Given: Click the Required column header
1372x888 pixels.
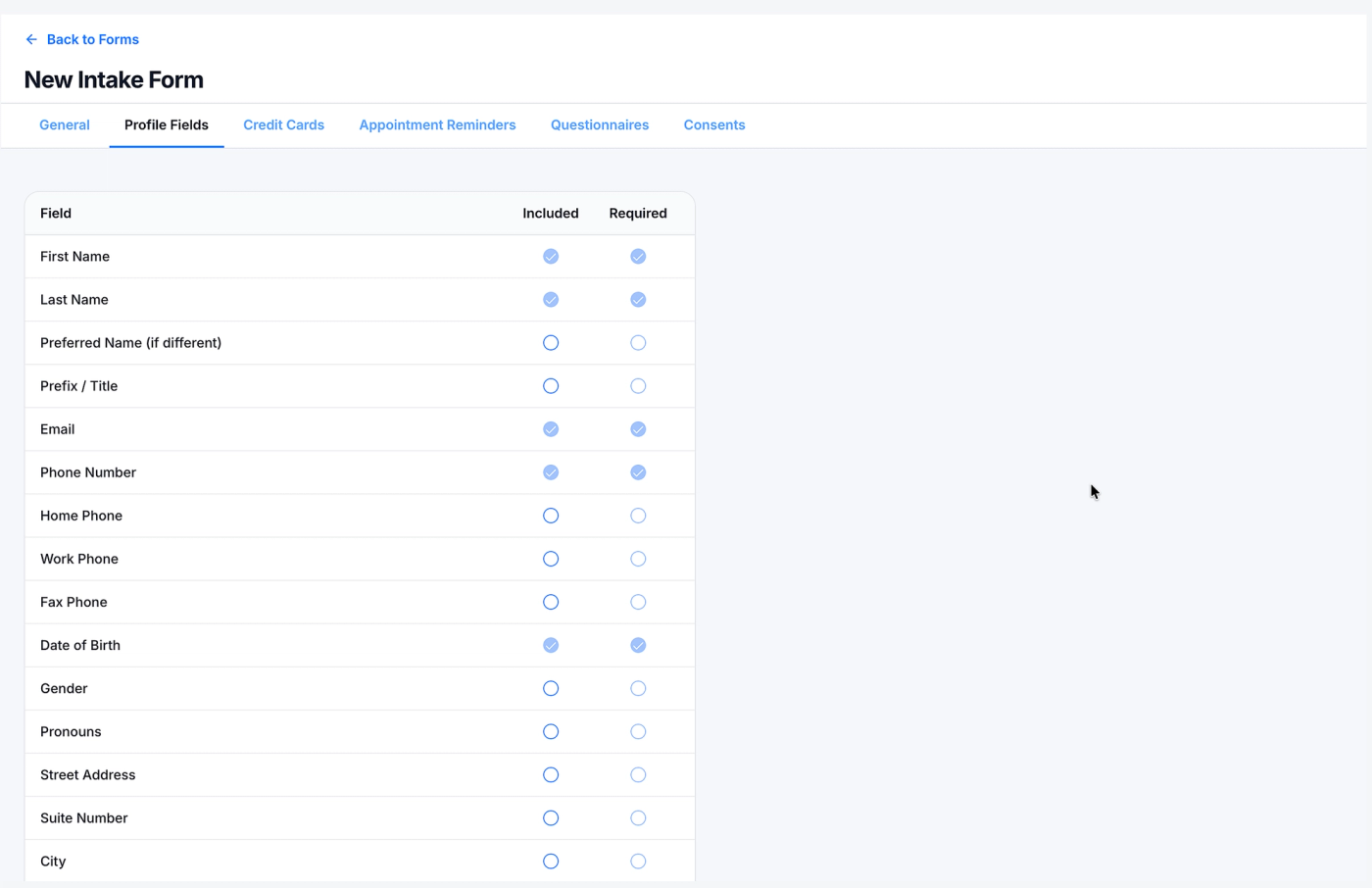Looking at the screenshot, I should (x=638, y=213).
